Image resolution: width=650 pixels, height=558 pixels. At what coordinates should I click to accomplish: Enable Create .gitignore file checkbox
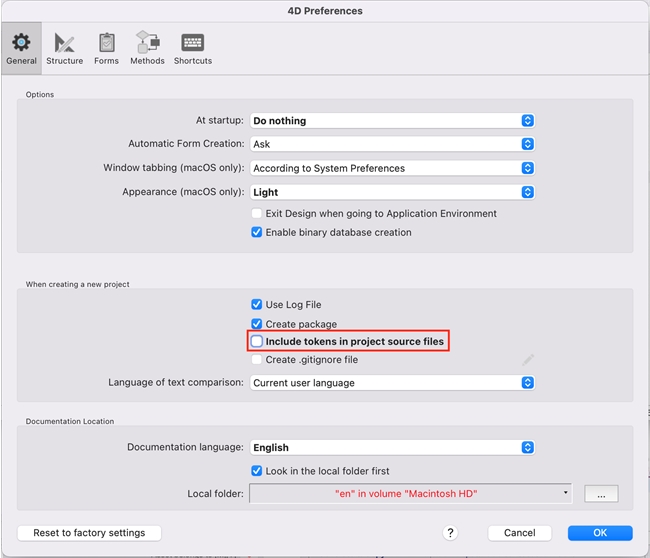(258, 360)
